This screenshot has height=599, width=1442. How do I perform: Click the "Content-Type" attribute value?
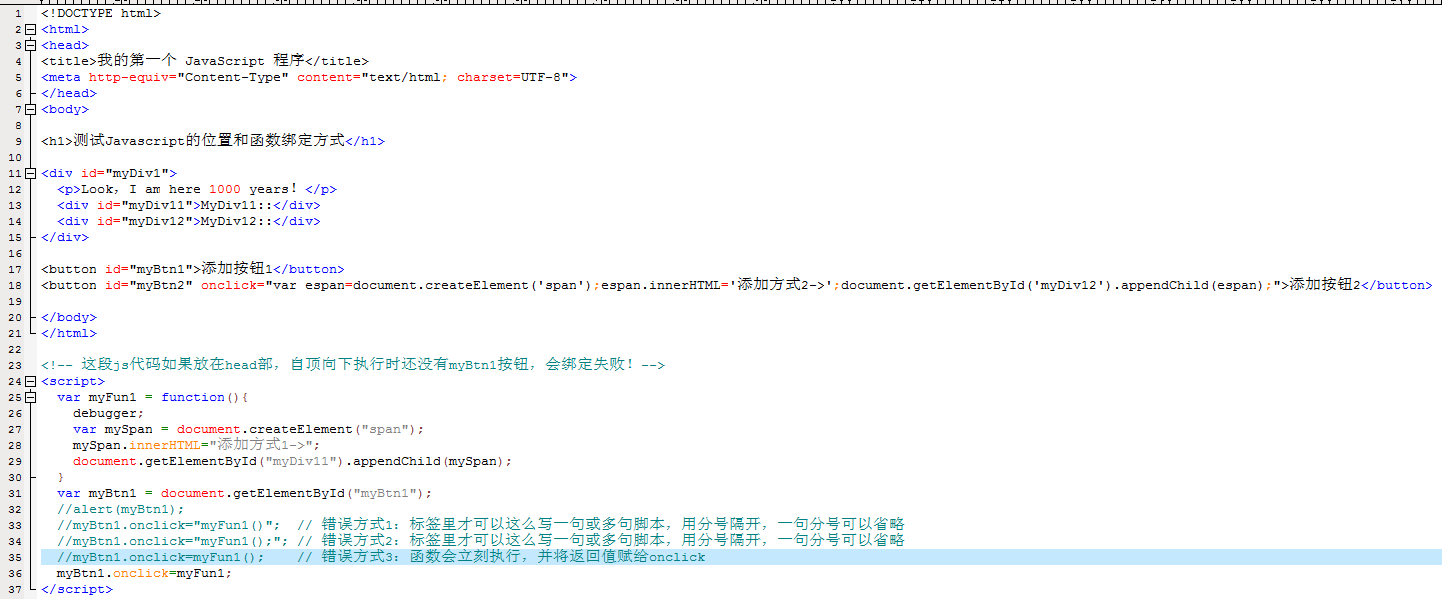tap(233, 78)
